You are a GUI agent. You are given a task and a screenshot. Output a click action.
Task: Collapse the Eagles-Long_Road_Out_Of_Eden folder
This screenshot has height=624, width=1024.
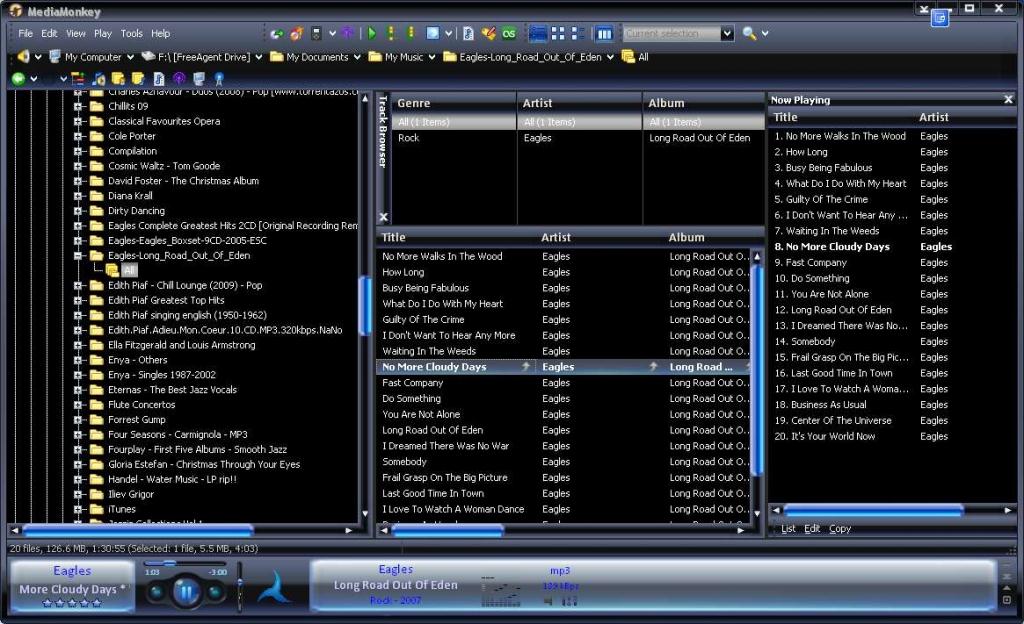tap(78, 256)
